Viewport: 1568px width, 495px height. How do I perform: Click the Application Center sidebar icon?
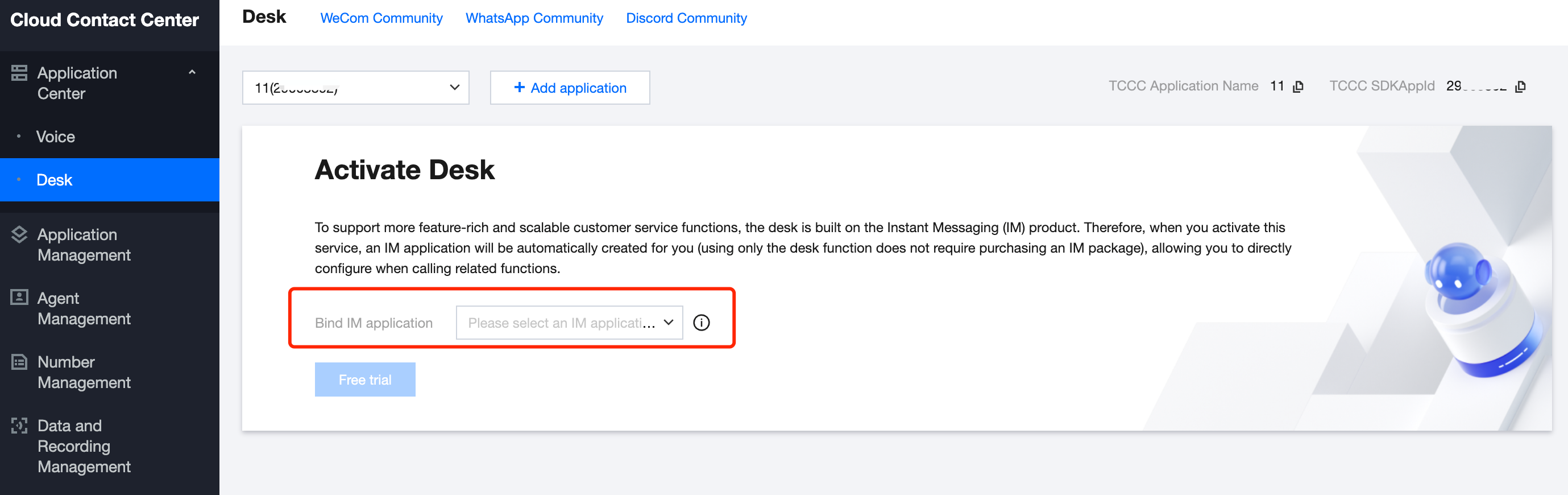(19, 73)
